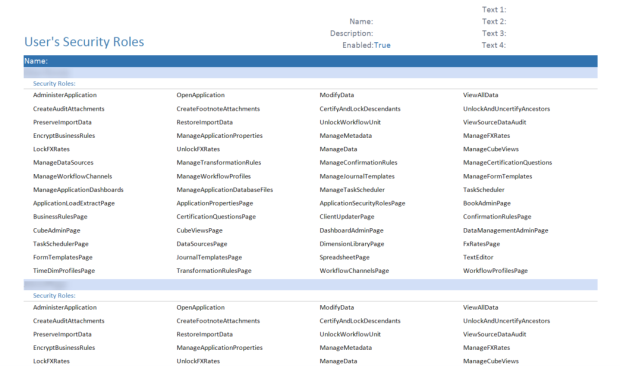Click ManageWorkflowProfiles
The width and height of the screenshot is (620, 366).
(x=214, y=176)
